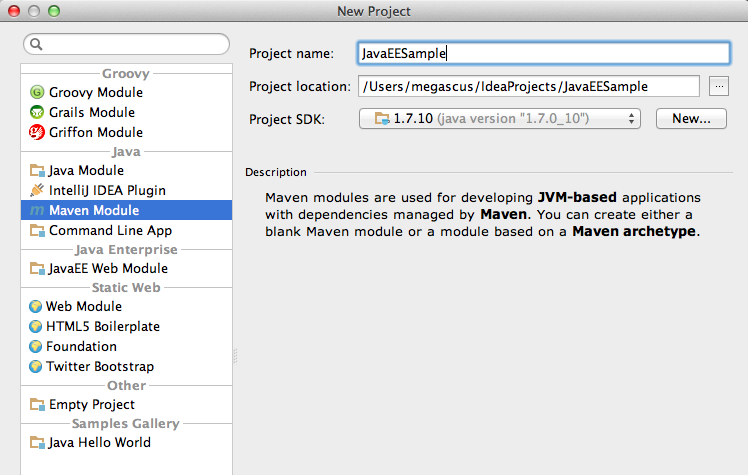Pick the Foundation template
This screenshot has height=475, width=748.
126,346
